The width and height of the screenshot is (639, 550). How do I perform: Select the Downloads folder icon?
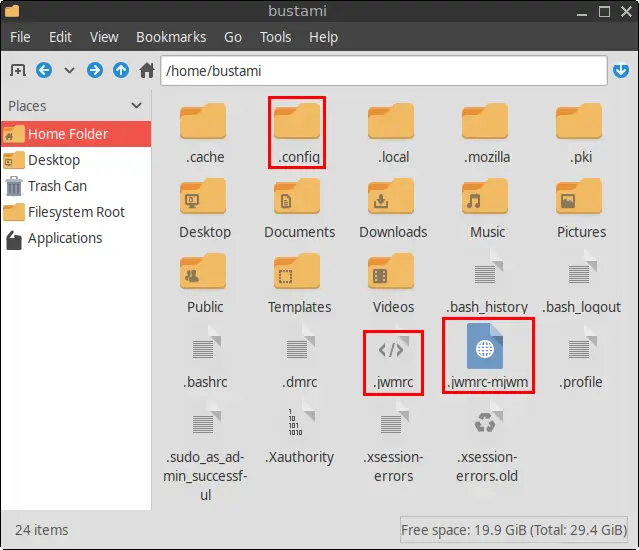[x=391, y=196]
